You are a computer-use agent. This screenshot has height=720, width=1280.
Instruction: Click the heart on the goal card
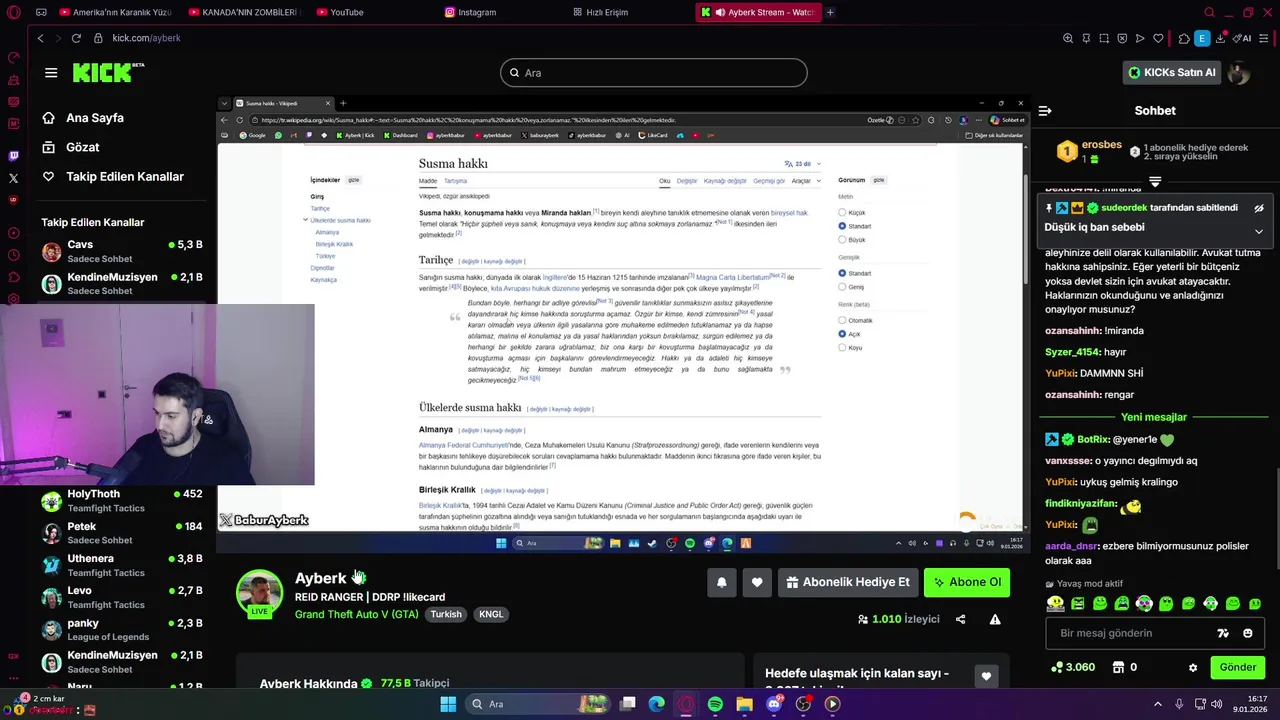pos(986,677)
